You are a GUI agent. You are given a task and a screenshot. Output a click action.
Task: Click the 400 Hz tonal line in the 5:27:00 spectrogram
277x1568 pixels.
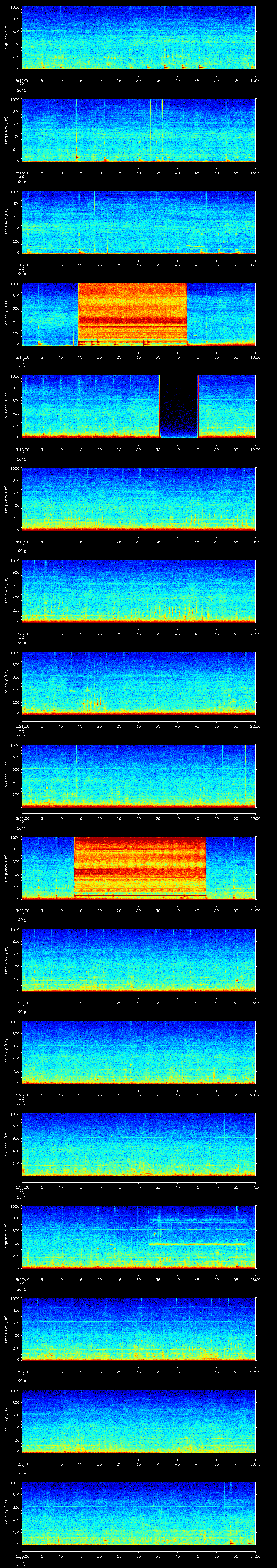198,1244
